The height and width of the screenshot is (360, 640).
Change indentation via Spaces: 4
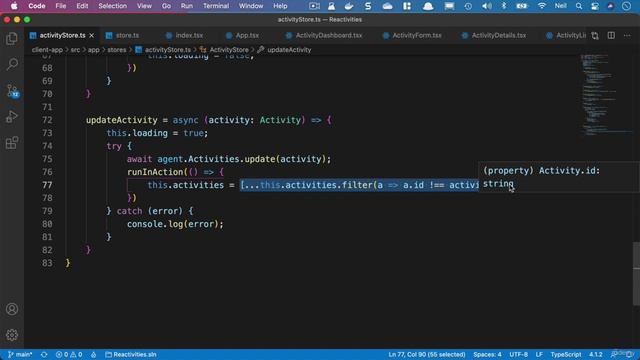pyautogui.click(x=487, y=354)
